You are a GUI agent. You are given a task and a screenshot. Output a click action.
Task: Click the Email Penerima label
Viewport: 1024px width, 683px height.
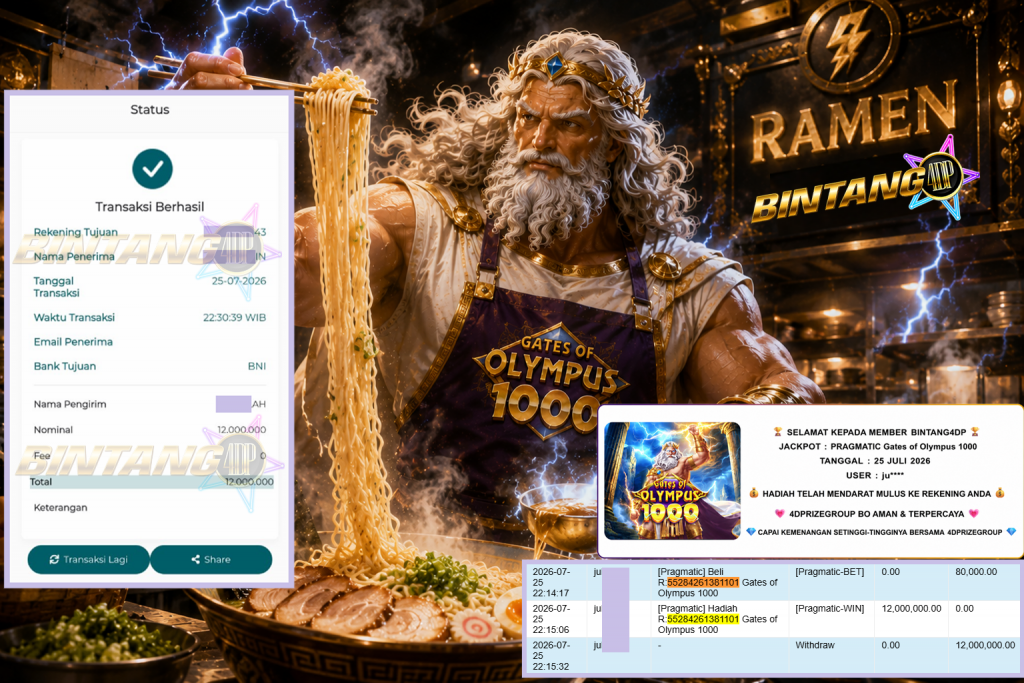click(x=72, y=342)
